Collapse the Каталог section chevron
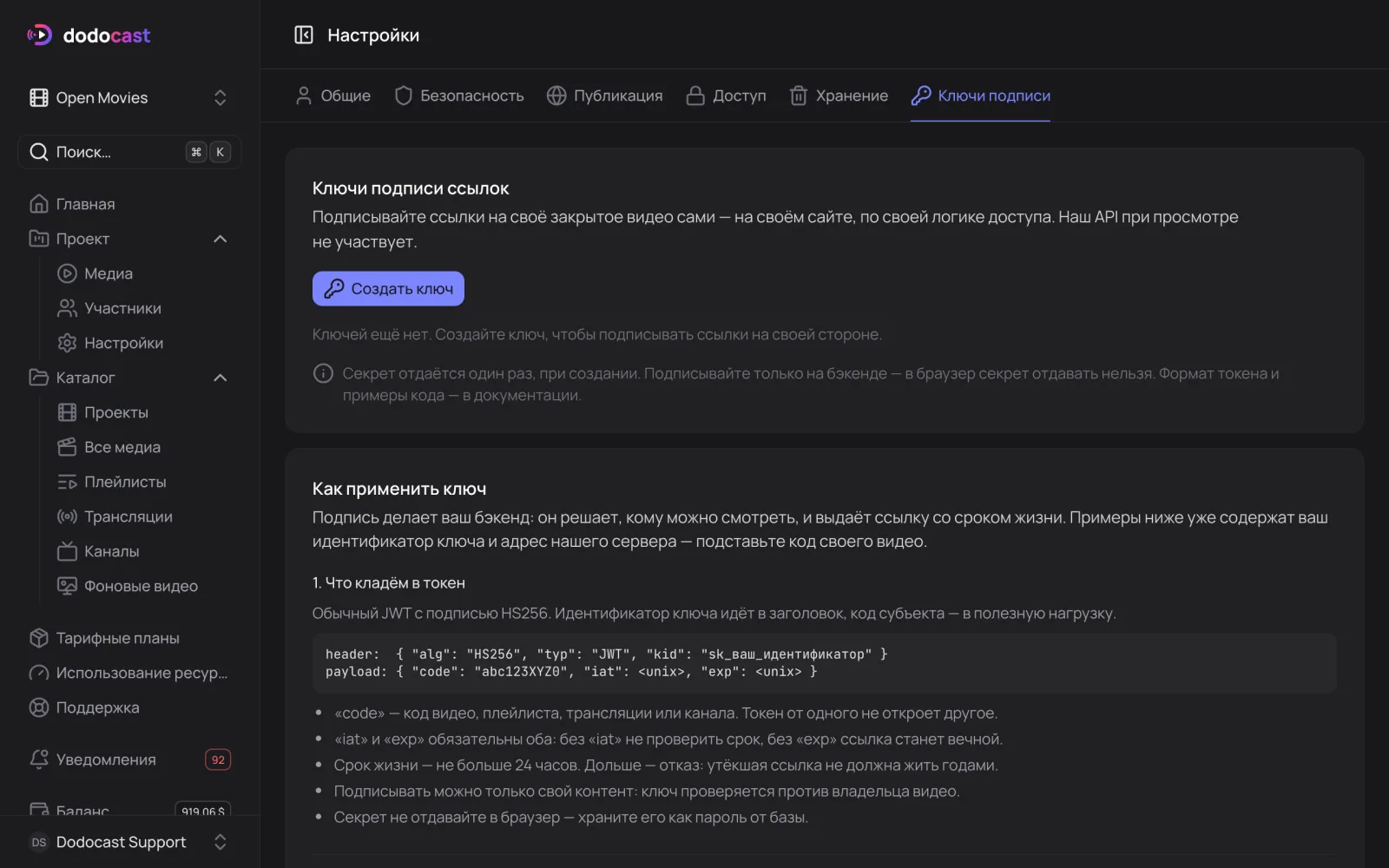The height and width of the screenshot is (868, 1389). click(221, 378)
